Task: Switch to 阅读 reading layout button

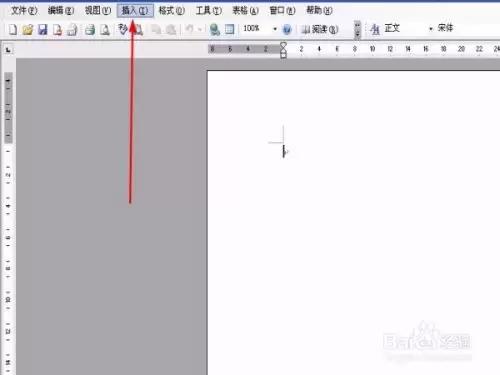Action: coord(320,30)
